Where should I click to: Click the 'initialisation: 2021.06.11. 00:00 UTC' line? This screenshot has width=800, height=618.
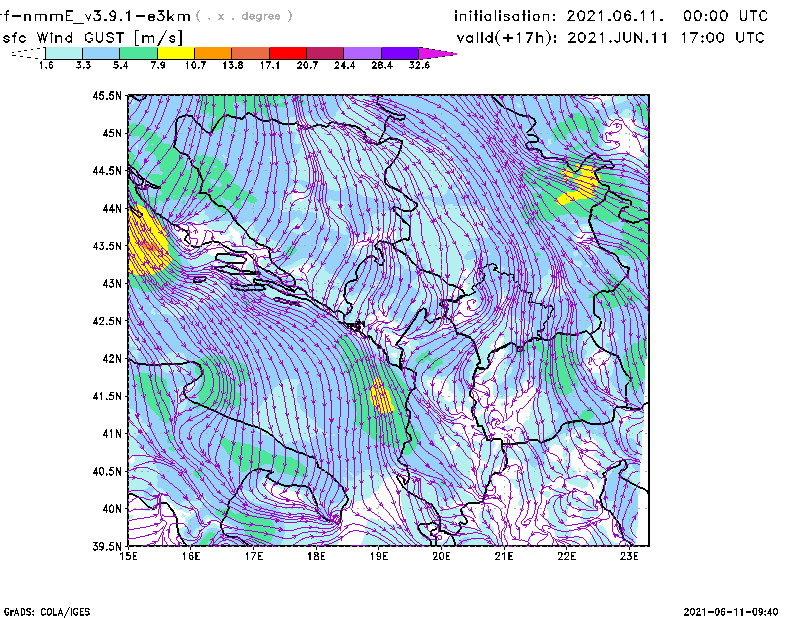tap(611, 16)
